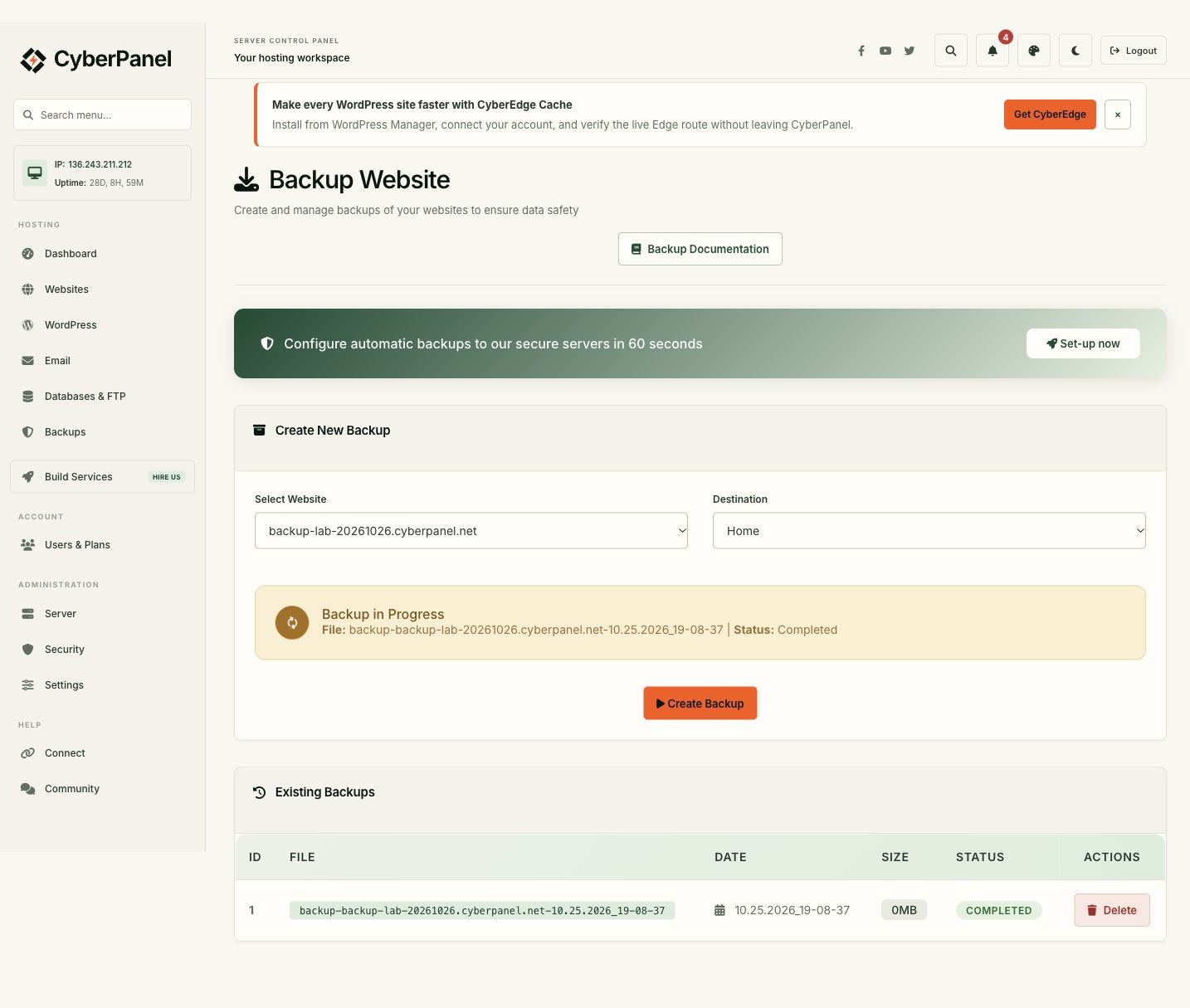Click the server monitor icon beside IP

point(35,173)
